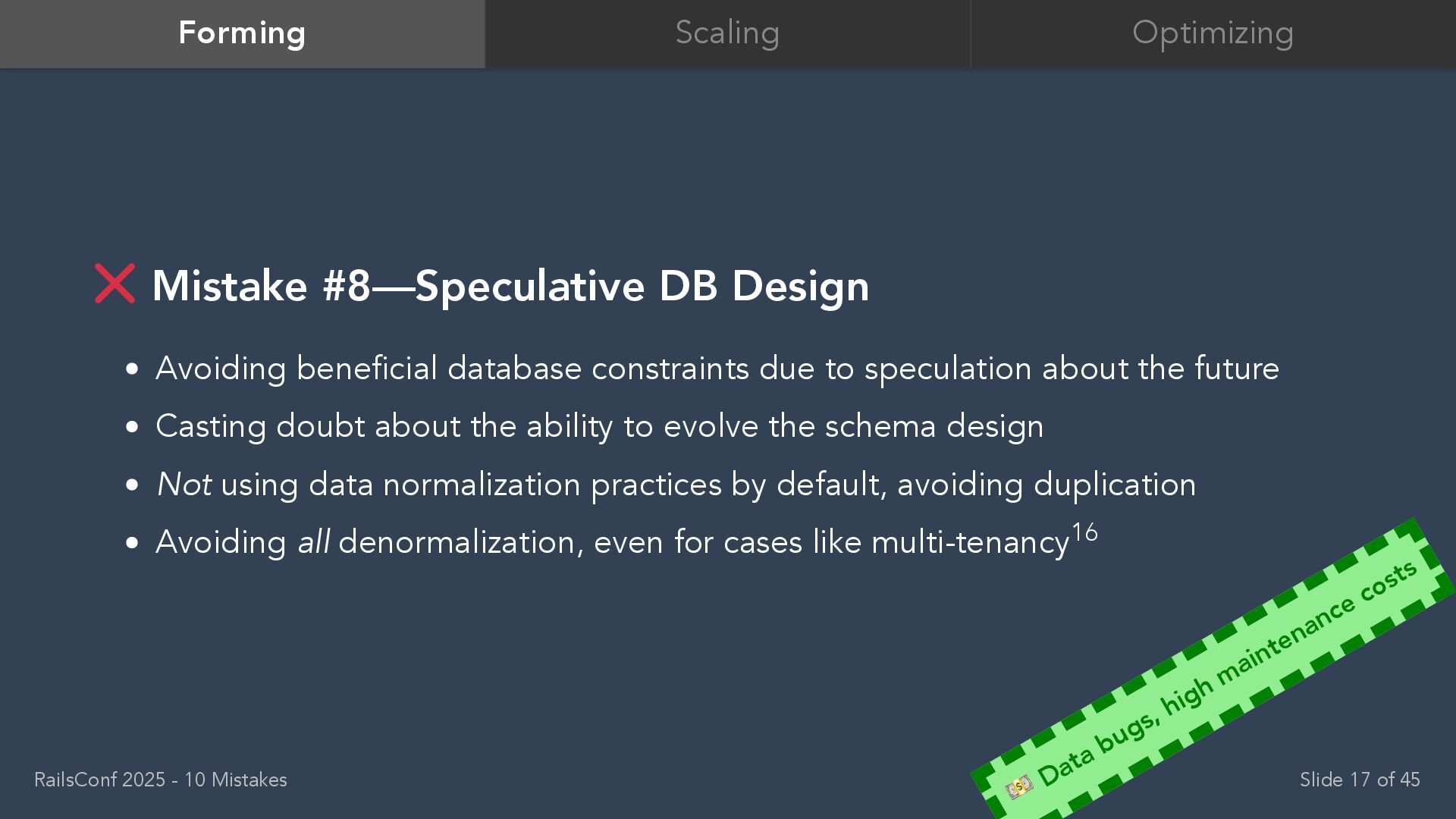
Task: Click the Slide 17 of 45 counter
Action: [1360, 780]
